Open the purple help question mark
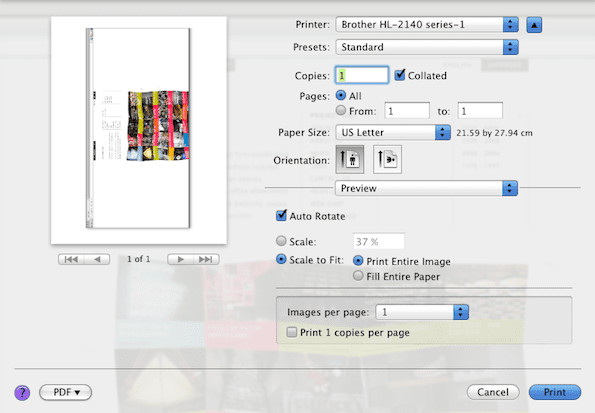This screenshot has width=595, height=413. click(x=22, y=393)
